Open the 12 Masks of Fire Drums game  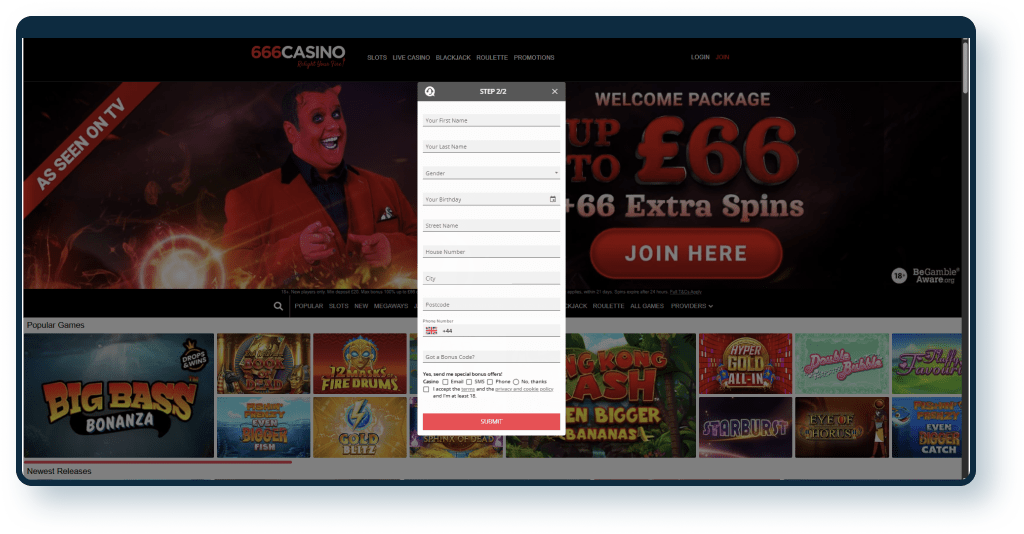[x=360, y=364]
